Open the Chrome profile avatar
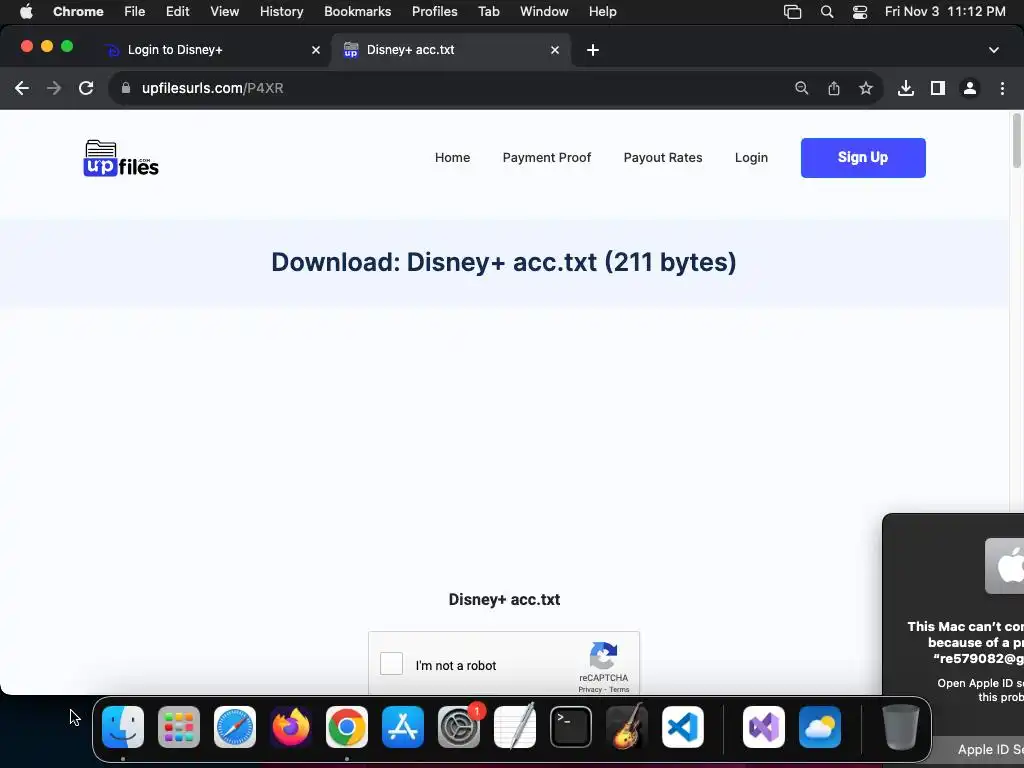The image size is (1024, 768). click(970, 88)
